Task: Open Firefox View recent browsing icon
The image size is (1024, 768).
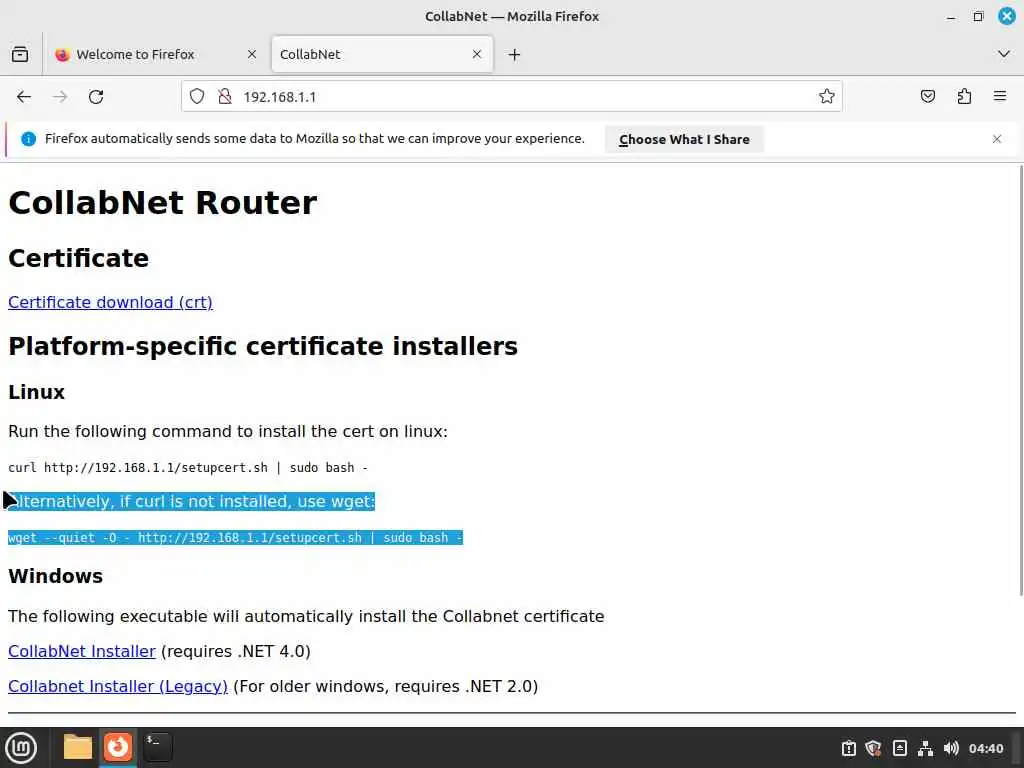Action: click(20, 54)
